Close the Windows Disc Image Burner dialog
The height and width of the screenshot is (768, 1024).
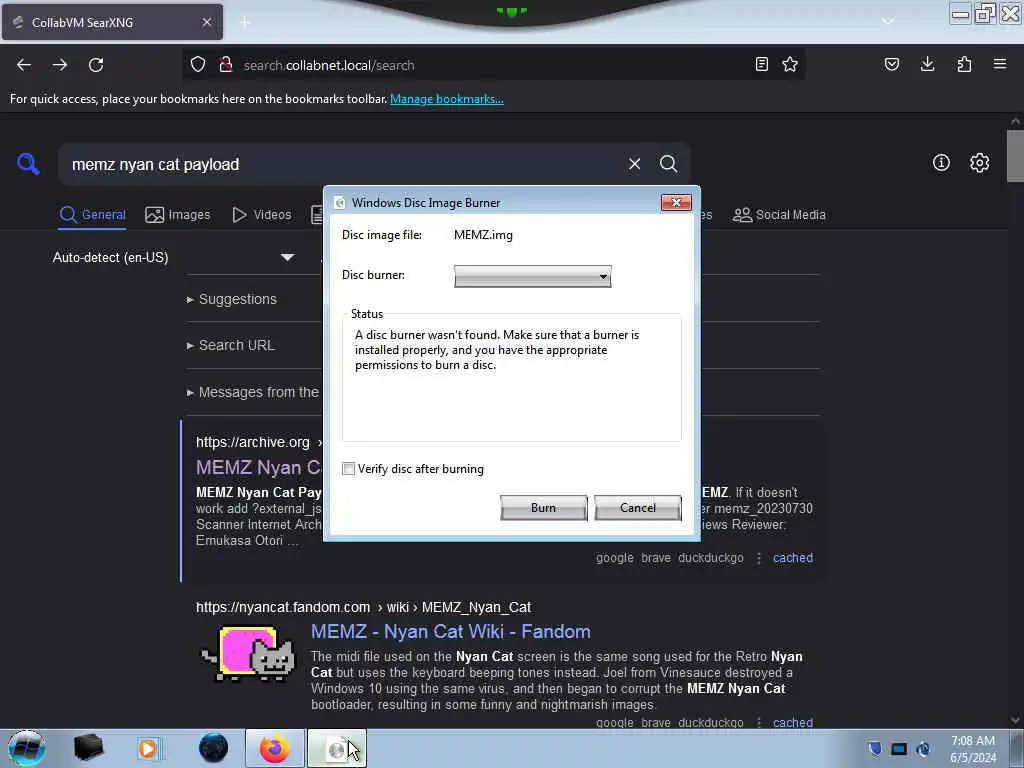click(x=676, y=202)
